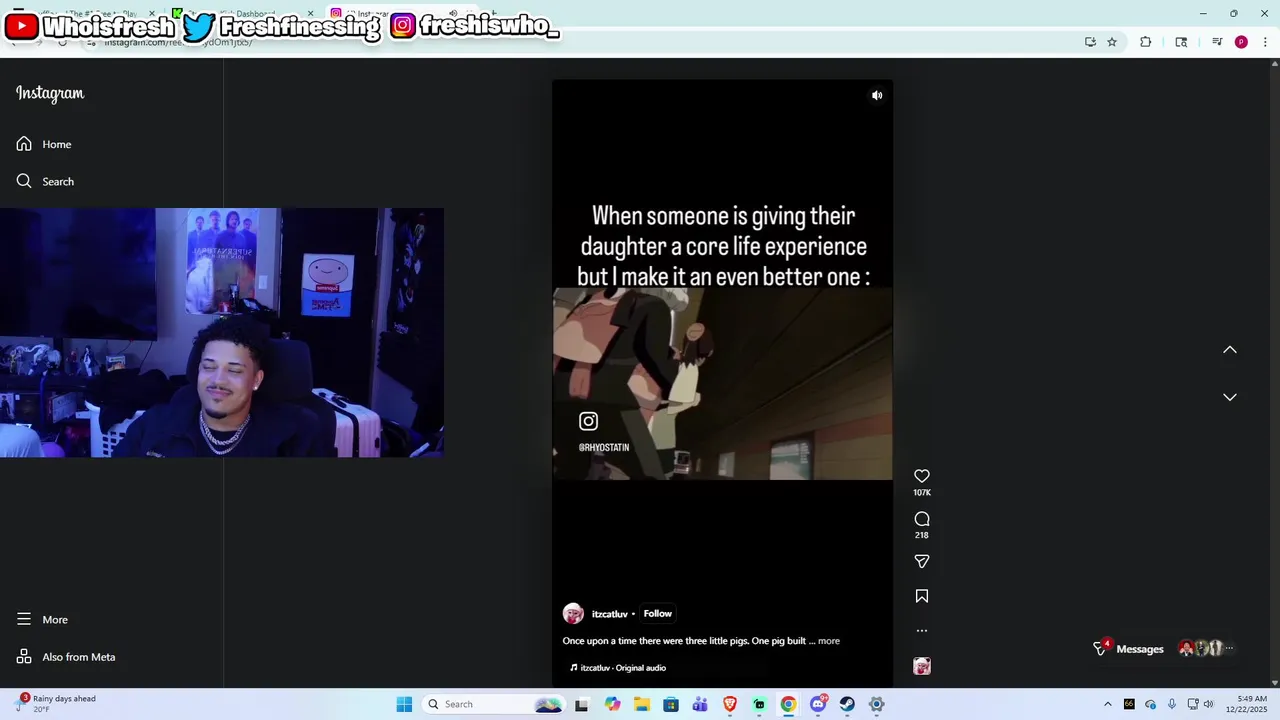Click the taskbar Search box
This screenshot has height=720, width=1280.
pyautogui.click(x=494, y=704)
